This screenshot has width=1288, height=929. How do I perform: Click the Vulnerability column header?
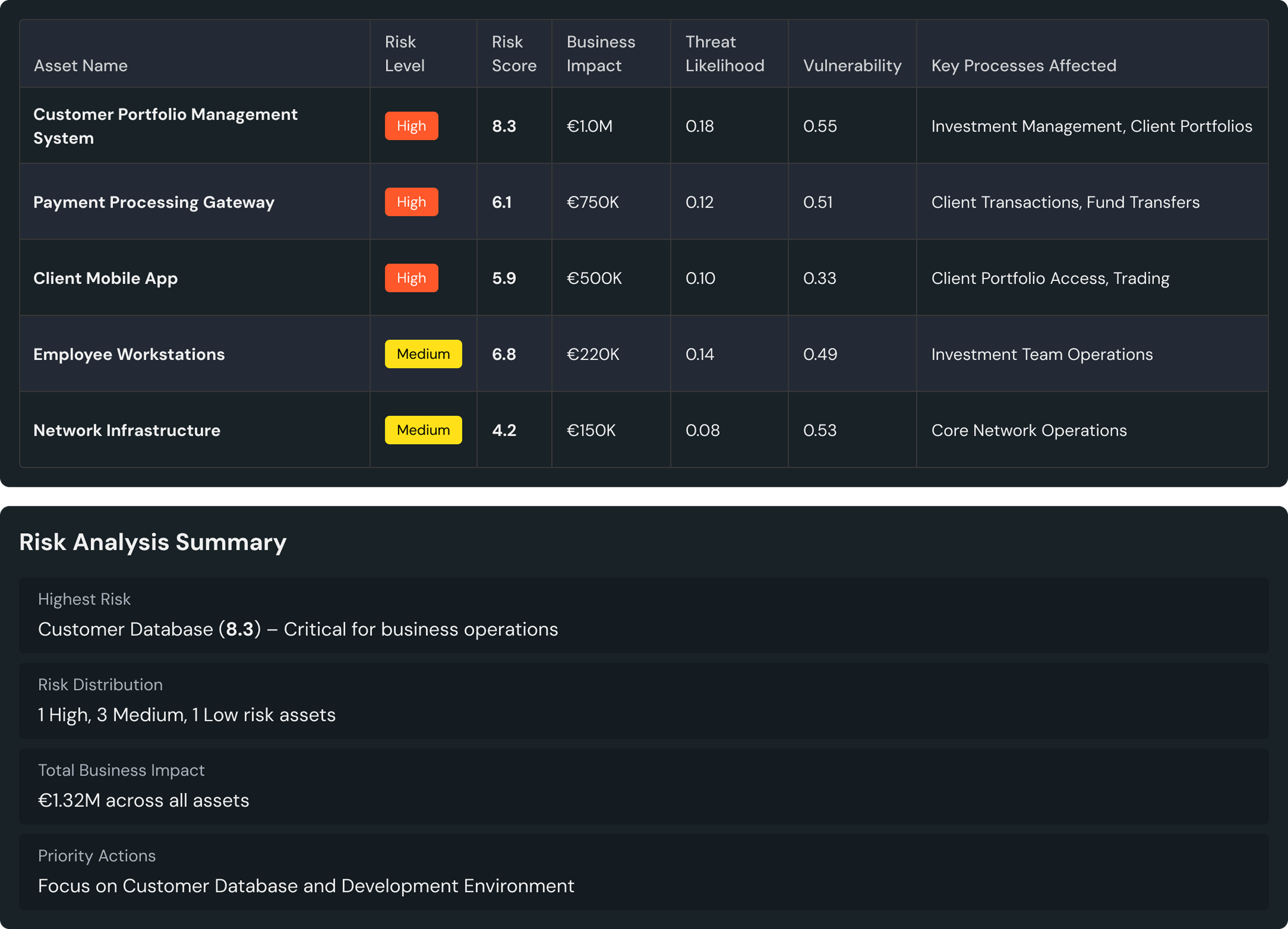(x=851, y=66)
